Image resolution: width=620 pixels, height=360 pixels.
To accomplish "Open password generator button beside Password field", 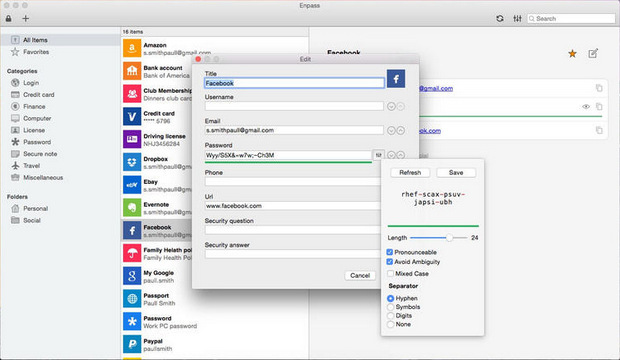I will (378, 155).
